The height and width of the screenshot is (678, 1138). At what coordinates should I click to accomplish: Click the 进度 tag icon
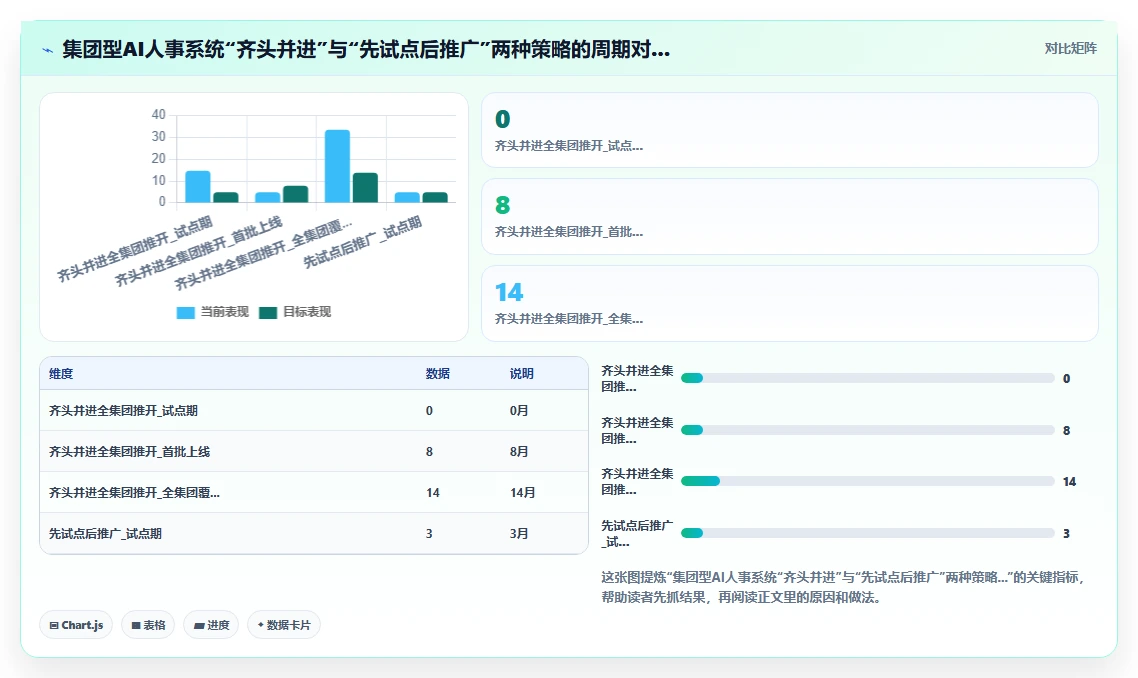pyautogui.click(x=199, y=625)
